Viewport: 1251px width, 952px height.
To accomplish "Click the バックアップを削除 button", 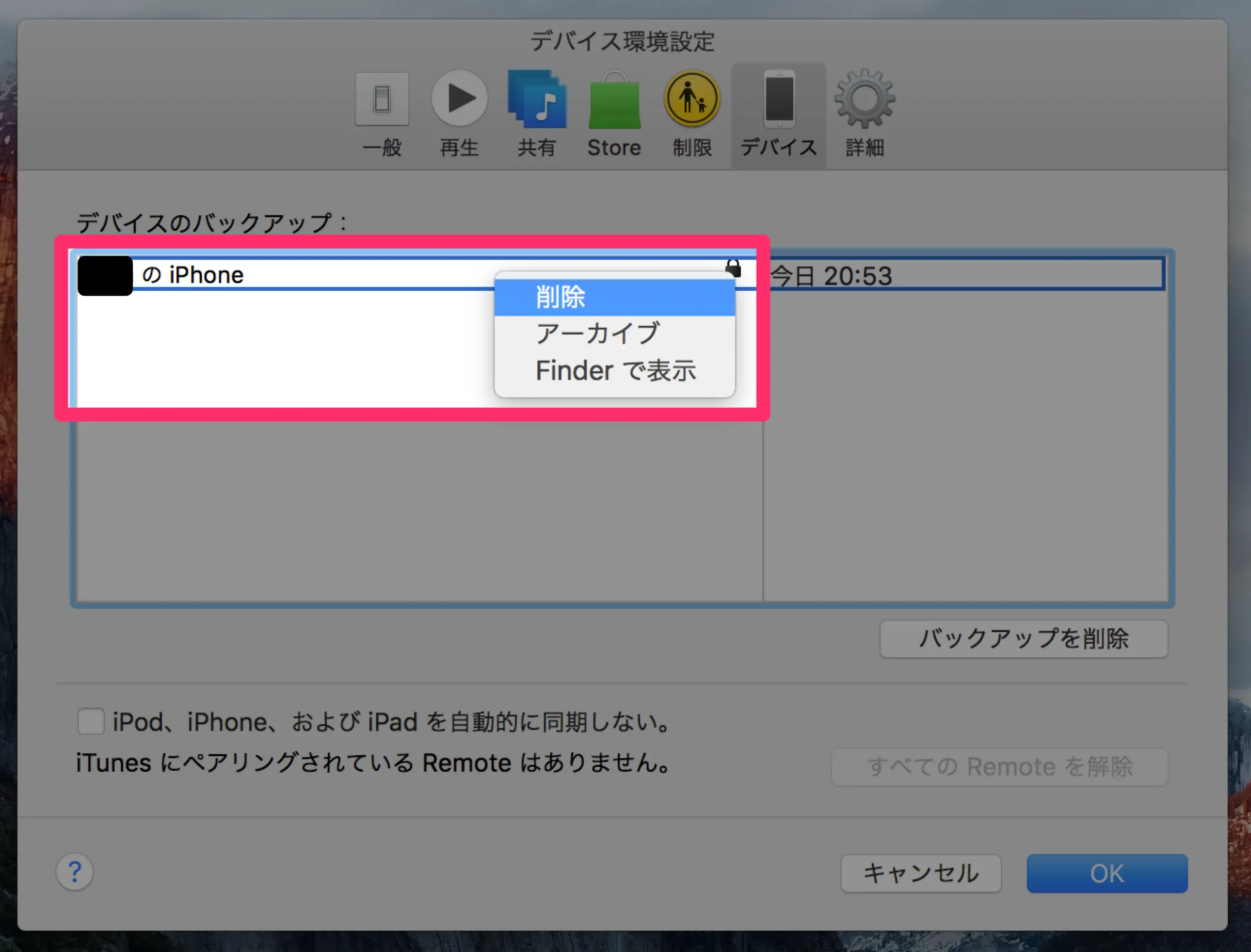I will click(1023, 639).
